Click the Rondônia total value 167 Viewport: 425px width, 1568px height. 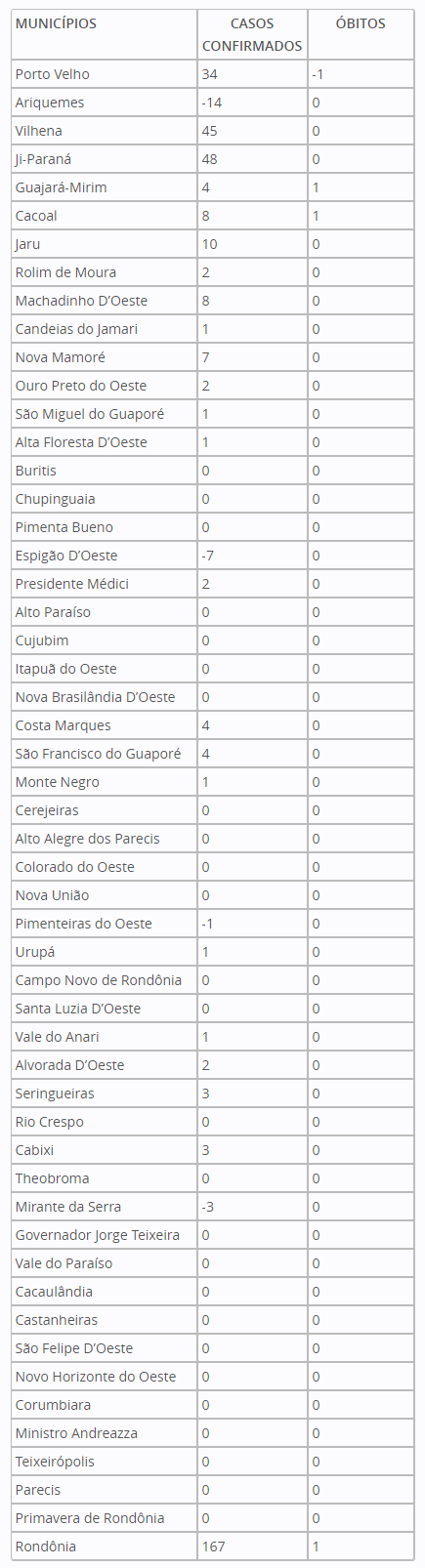[x=213, y=1547]
